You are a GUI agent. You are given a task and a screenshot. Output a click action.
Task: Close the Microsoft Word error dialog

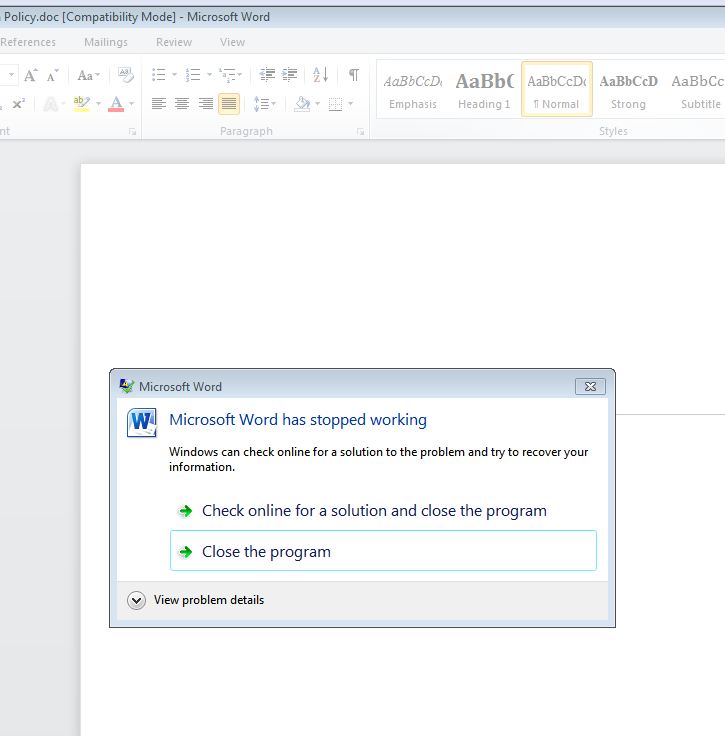click(x=590, y=387)
